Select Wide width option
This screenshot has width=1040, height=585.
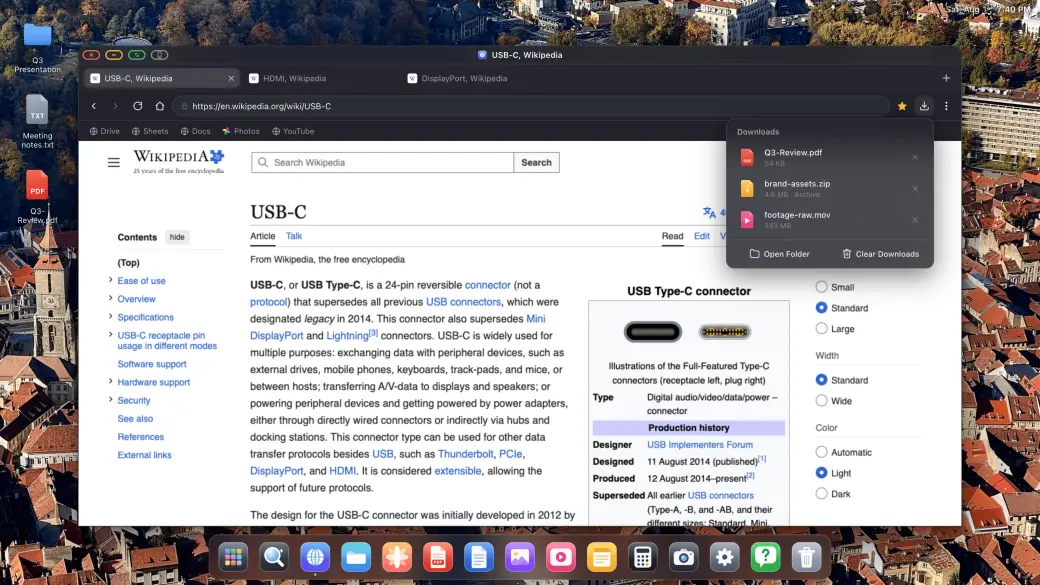click(821, 401)
